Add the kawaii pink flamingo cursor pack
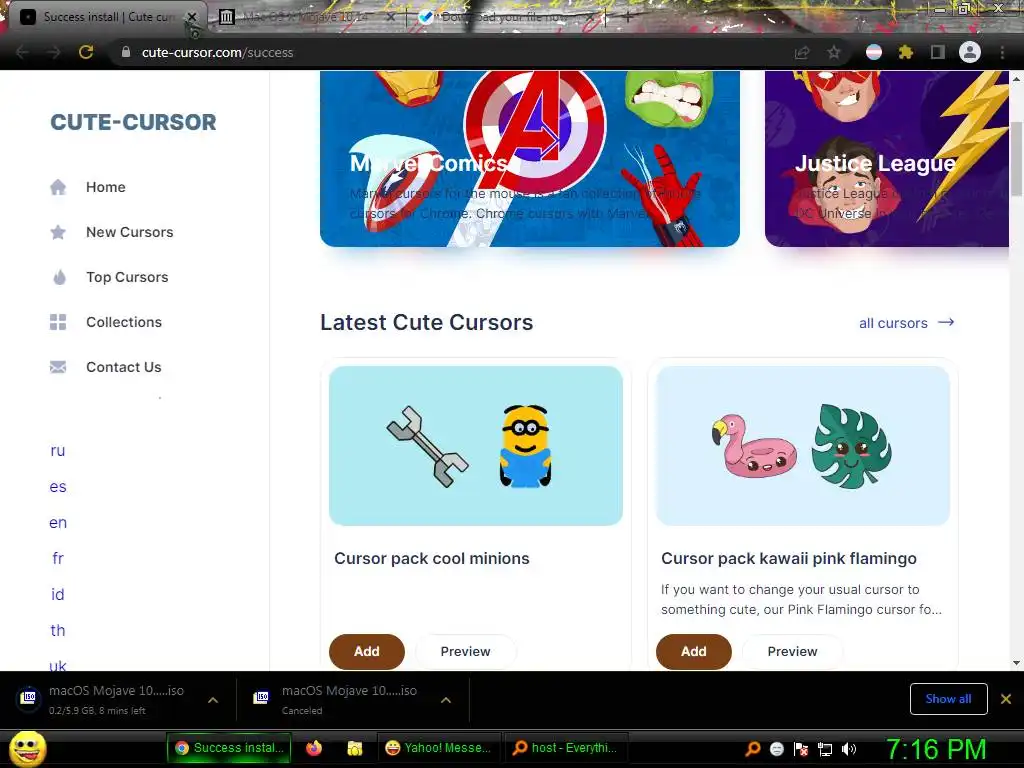Viewport: 1024px width, 768px height. point(694,651)
